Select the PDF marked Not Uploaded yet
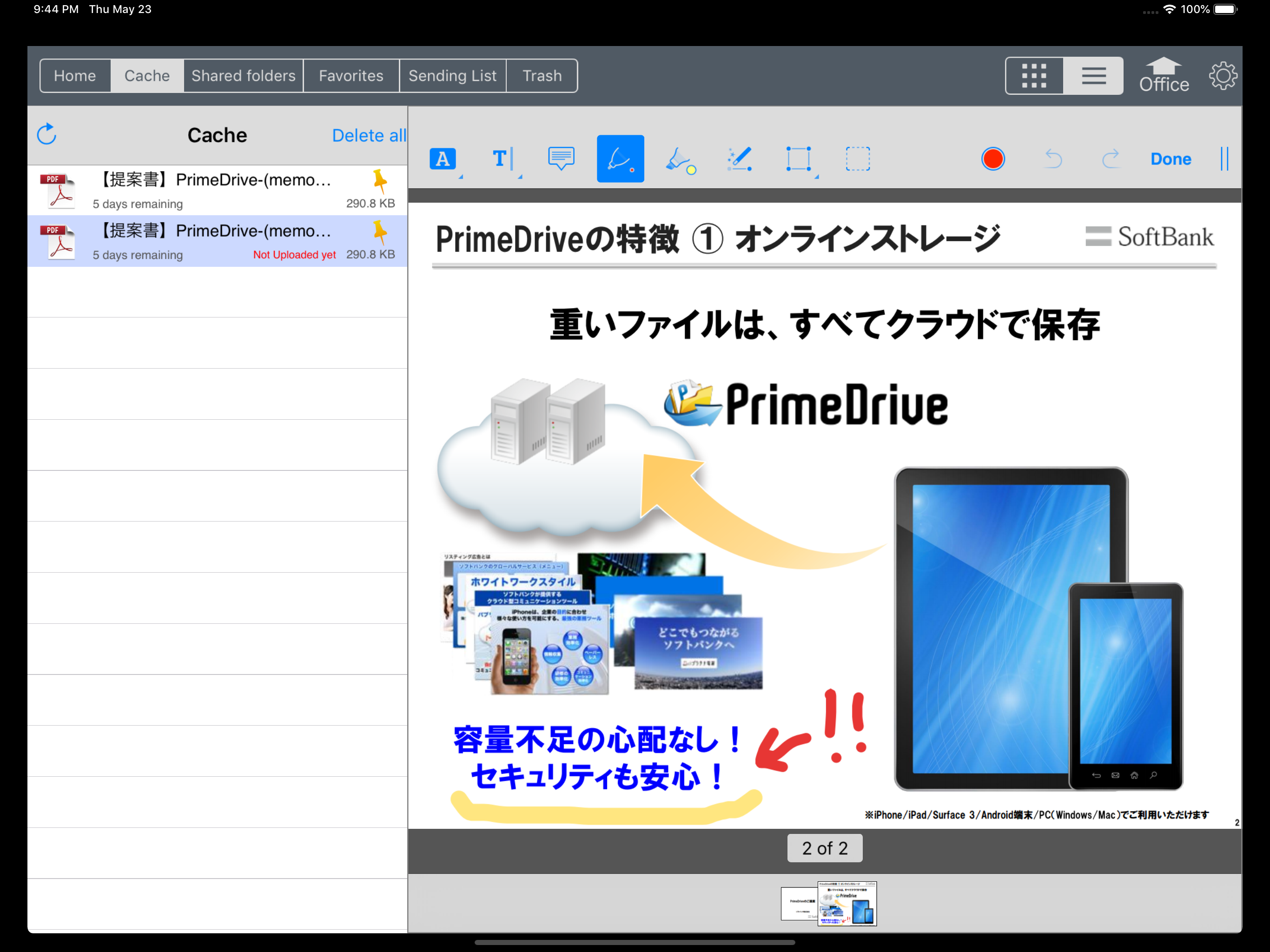The image size is (1270, 952). 217,241
